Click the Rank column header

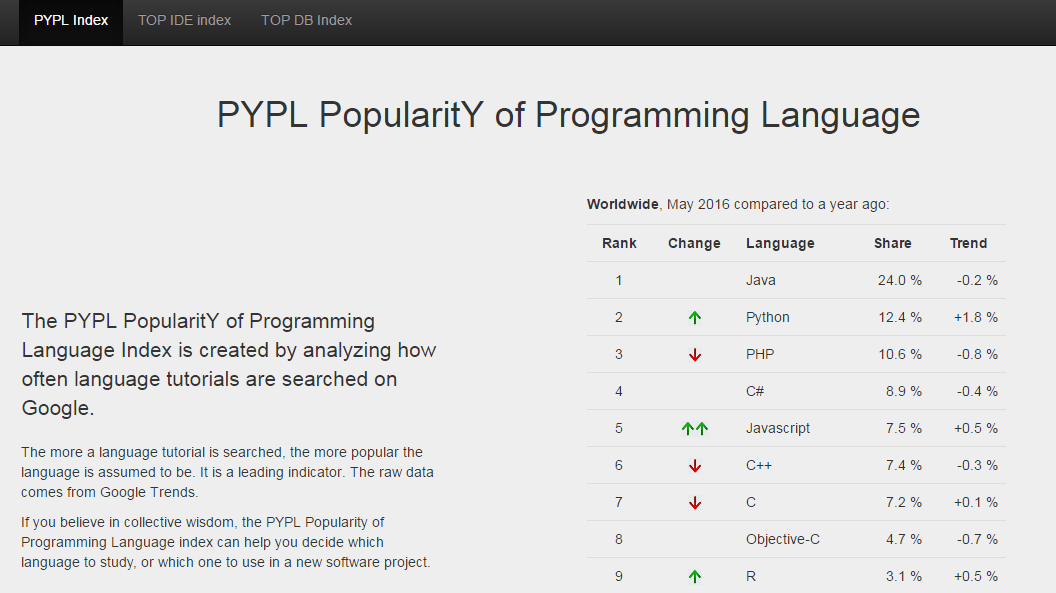click(x=619, y=243)
